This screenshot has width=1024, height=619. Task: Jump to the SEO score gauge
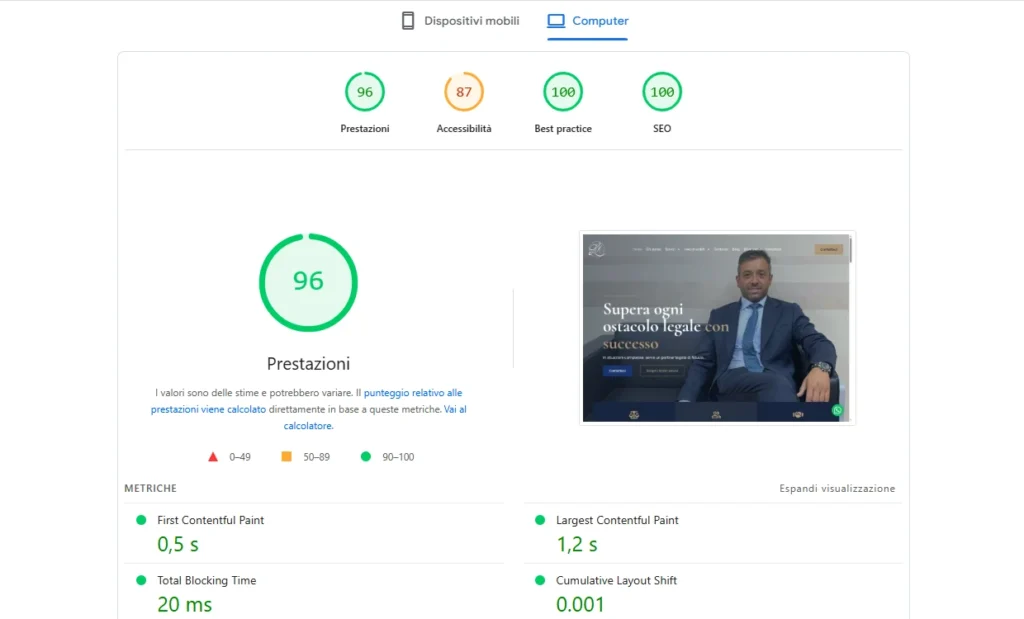tap(661, 92)
